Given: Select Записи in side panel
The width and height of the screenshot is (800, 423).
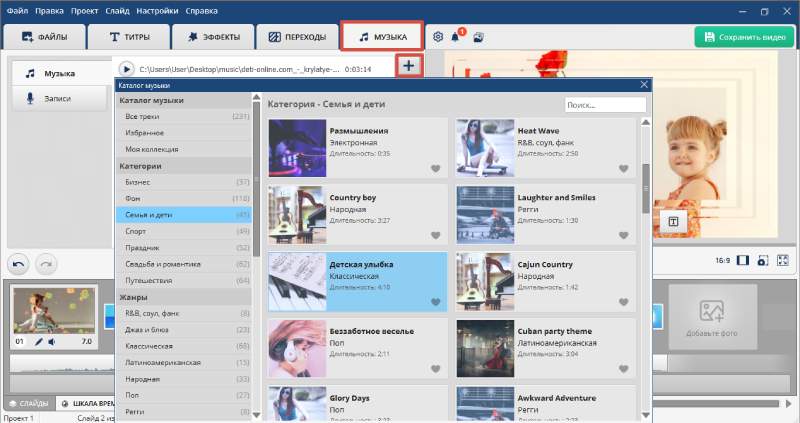Looking at the screenshot, I should click(59, 98).
